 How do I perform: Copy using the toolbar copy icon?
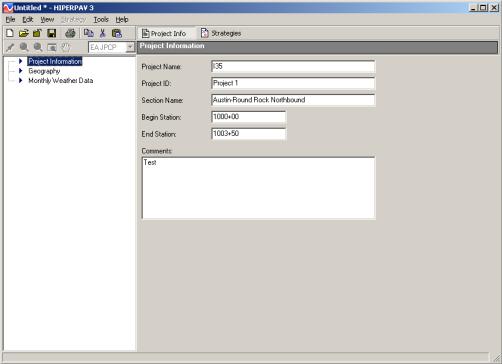tap(88, 33)
